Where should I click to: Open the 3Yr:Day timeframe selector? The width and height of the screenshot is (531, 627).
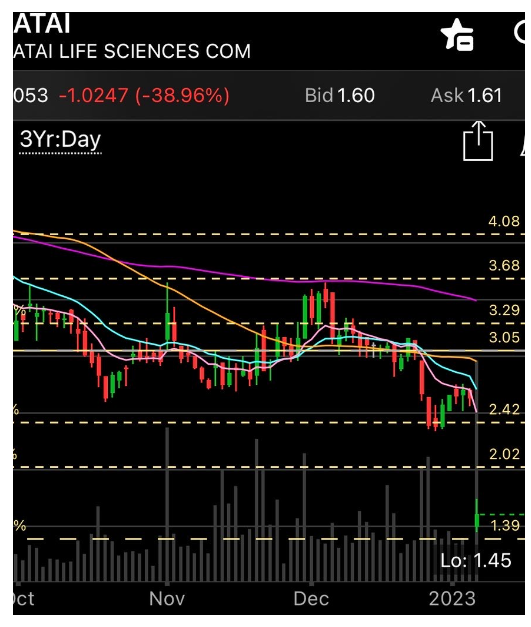60,141
